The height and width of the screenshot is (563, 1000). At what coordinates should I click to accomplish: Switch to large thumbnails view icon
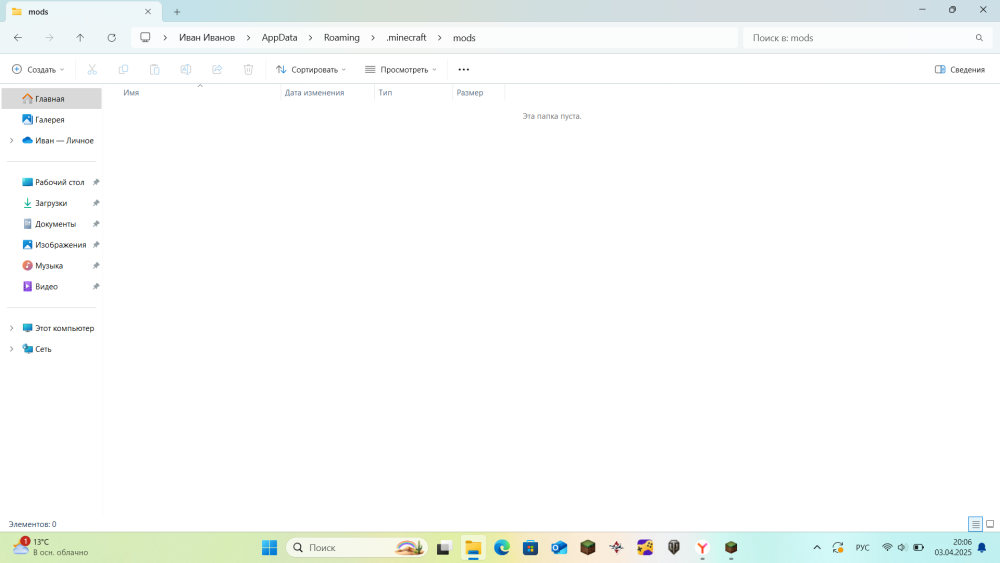click(990, 524)
